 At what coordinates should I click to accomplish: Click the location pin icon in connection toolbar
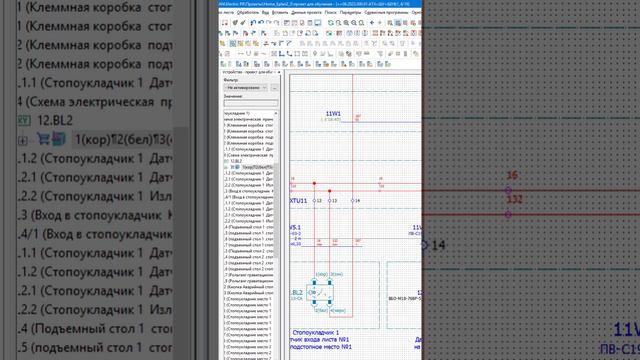point(315,54)
